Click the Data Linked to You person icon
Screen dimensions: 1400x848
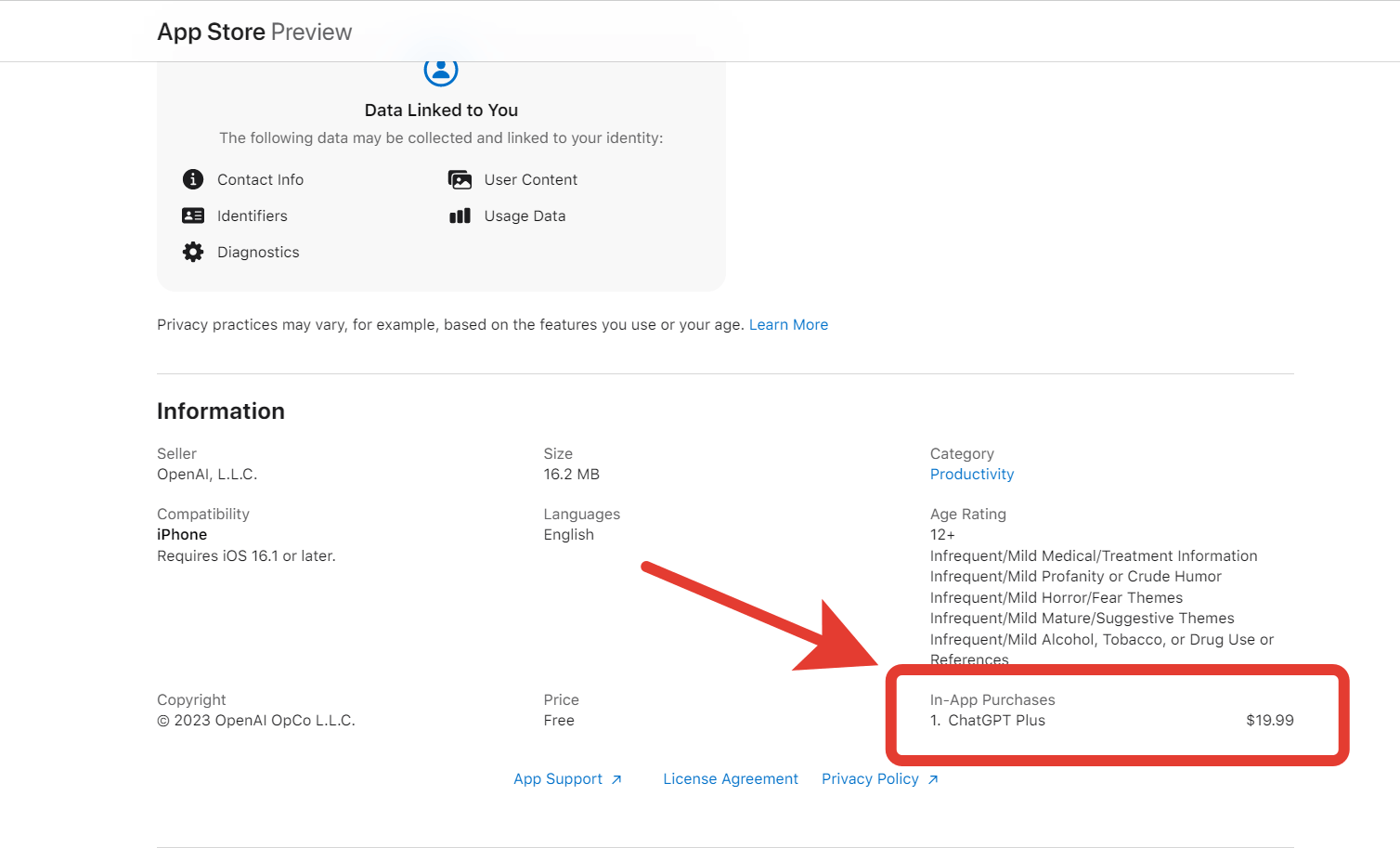click(441, 71)
